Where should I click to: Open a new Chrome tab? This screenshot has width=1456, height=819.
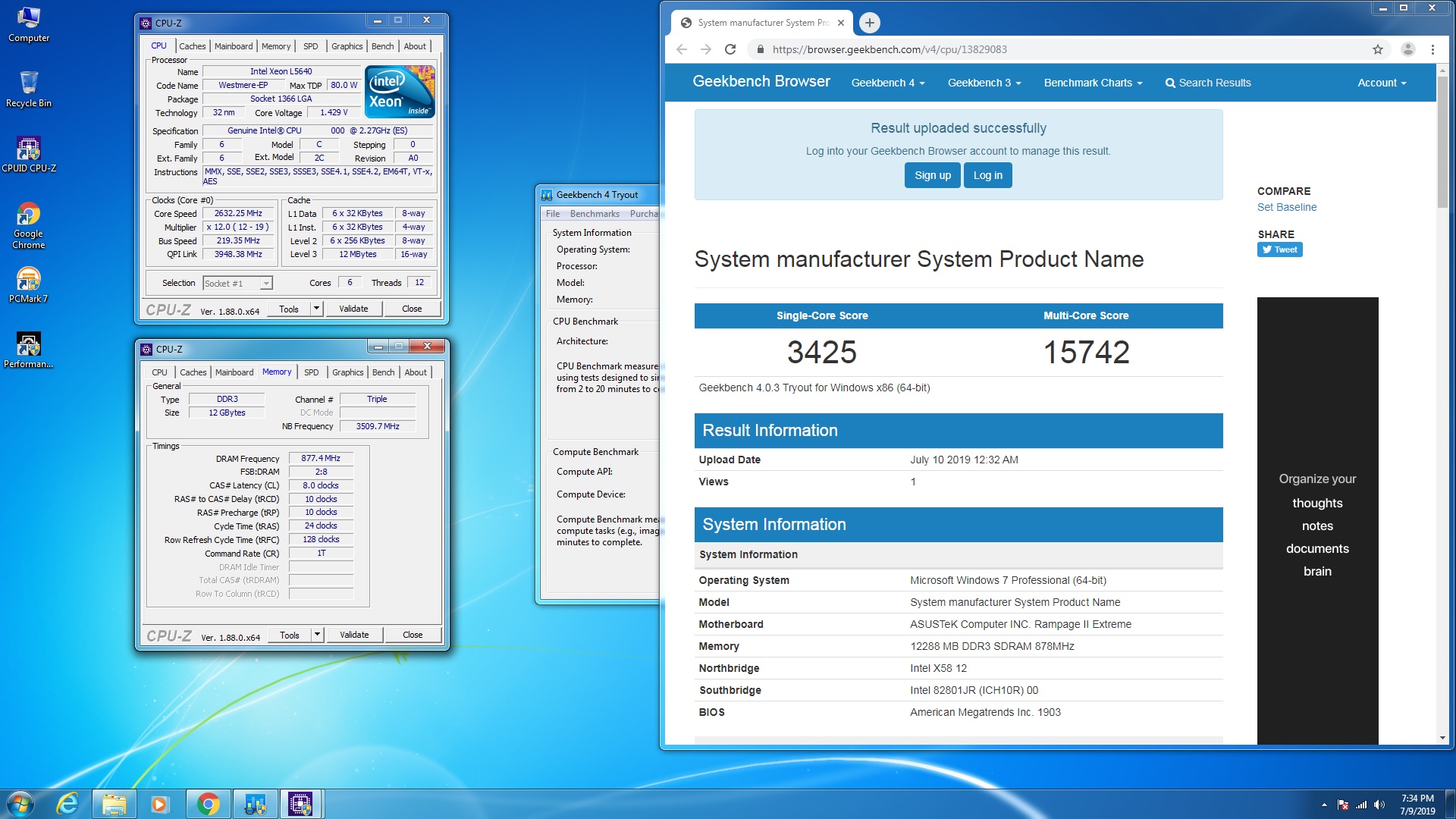870,23
